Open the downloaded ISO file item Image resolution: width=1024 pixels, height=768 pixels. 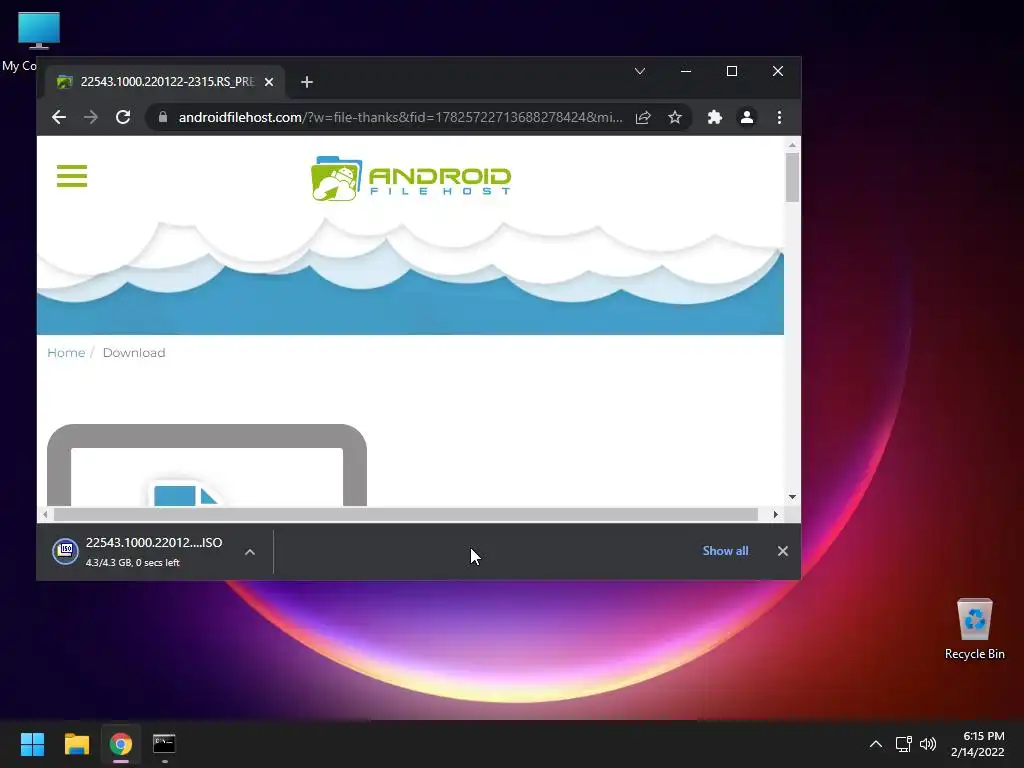point(144,552)
